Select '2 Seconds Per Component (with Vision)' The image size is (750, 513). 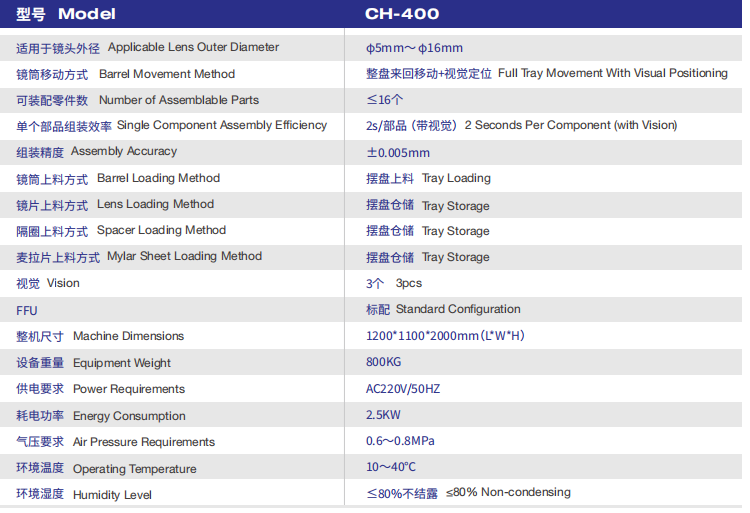click(571, 125)
